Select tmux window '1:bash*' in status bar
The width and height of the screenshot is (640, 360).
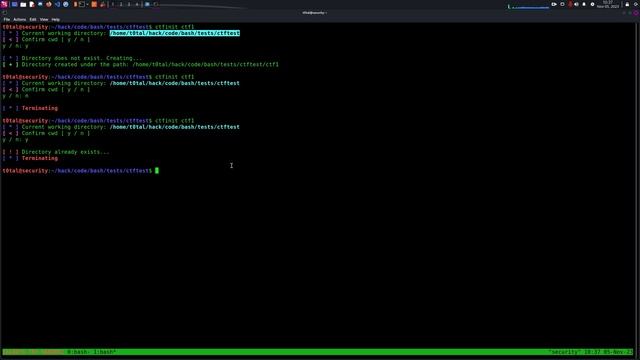(x=105, y=352)
